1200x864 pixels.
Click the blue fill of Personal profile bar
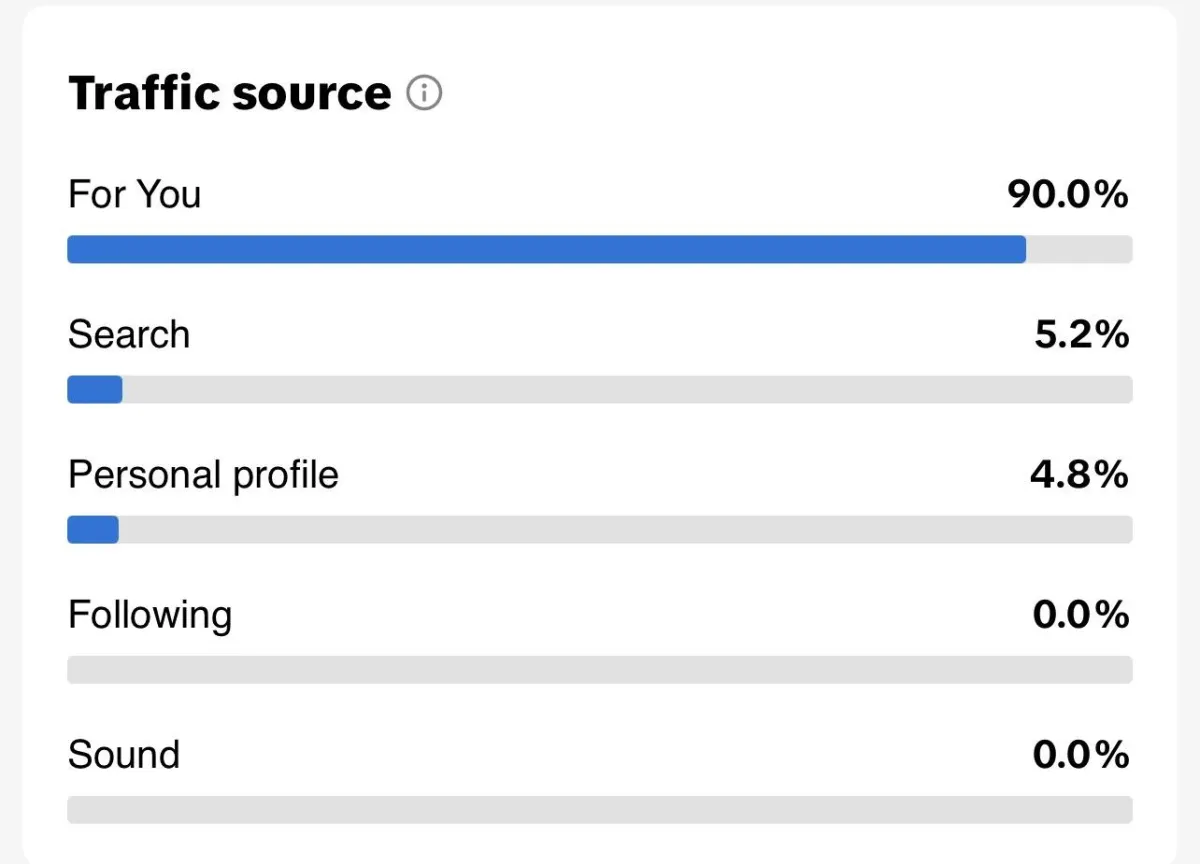coord(93,529)
